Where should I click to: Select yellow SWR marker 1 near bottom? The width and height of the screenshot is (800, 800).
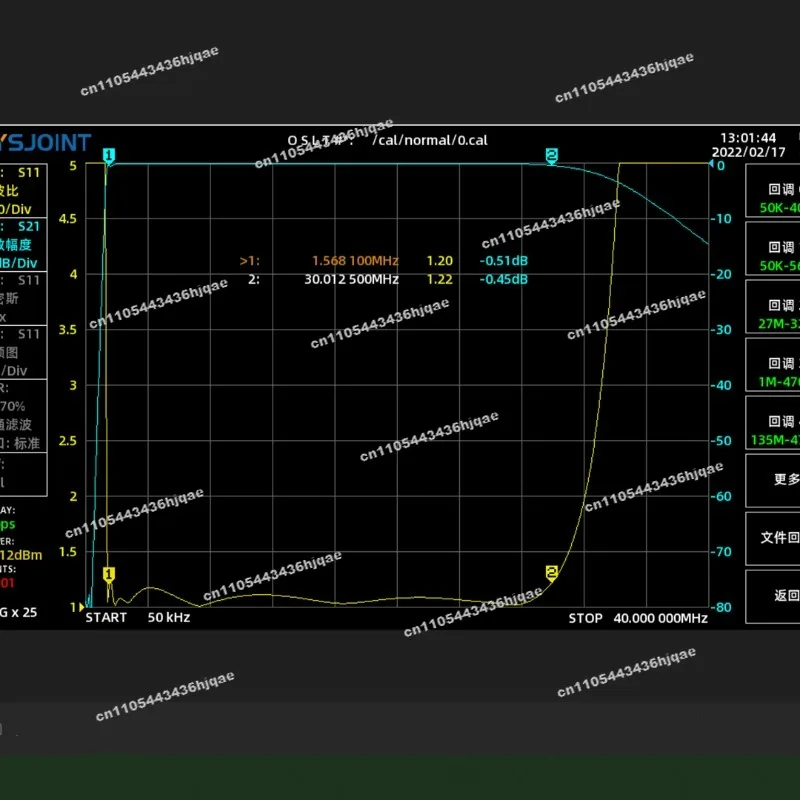click(x=109, y=575)
